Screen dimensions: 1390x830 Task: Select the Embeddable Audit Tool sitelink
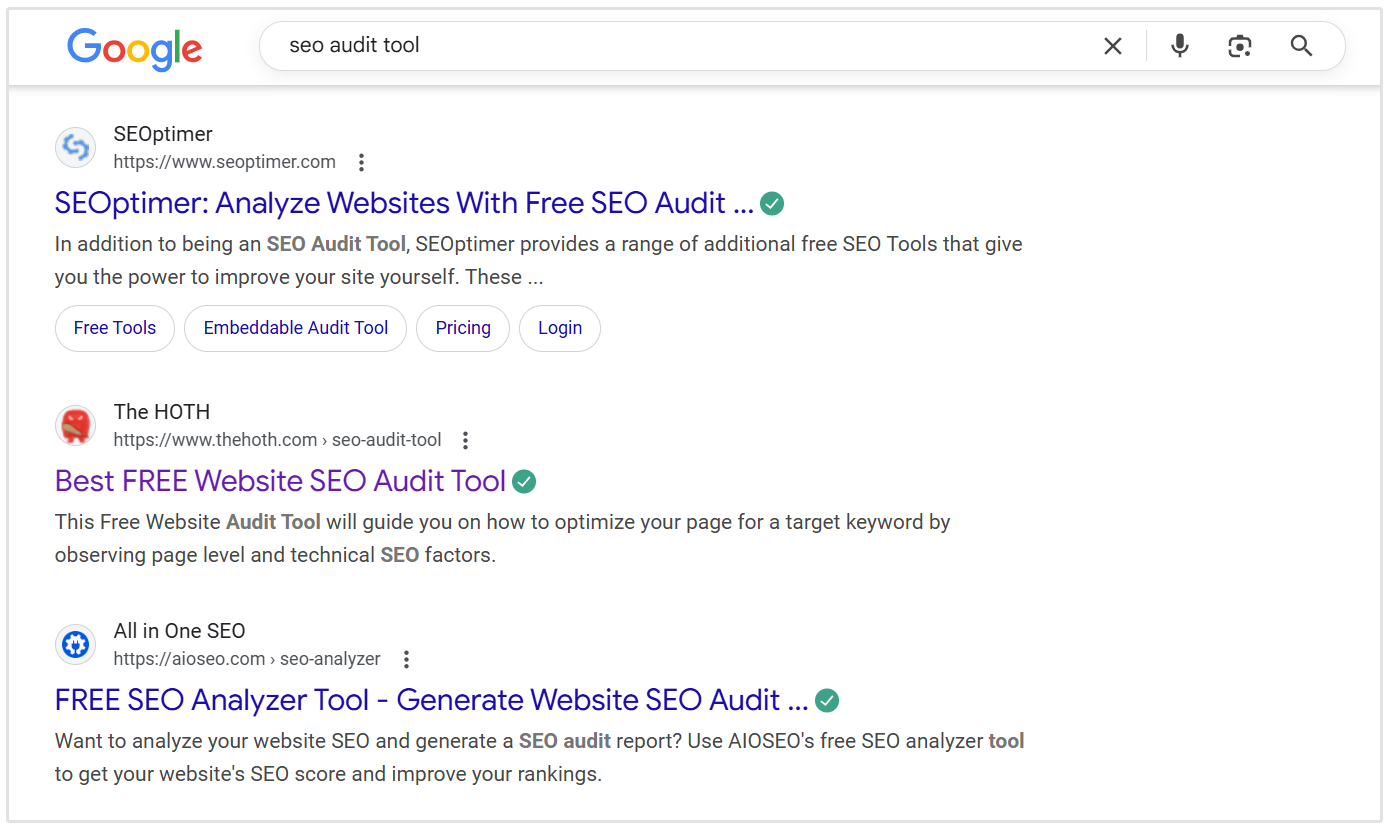(295, 327)
